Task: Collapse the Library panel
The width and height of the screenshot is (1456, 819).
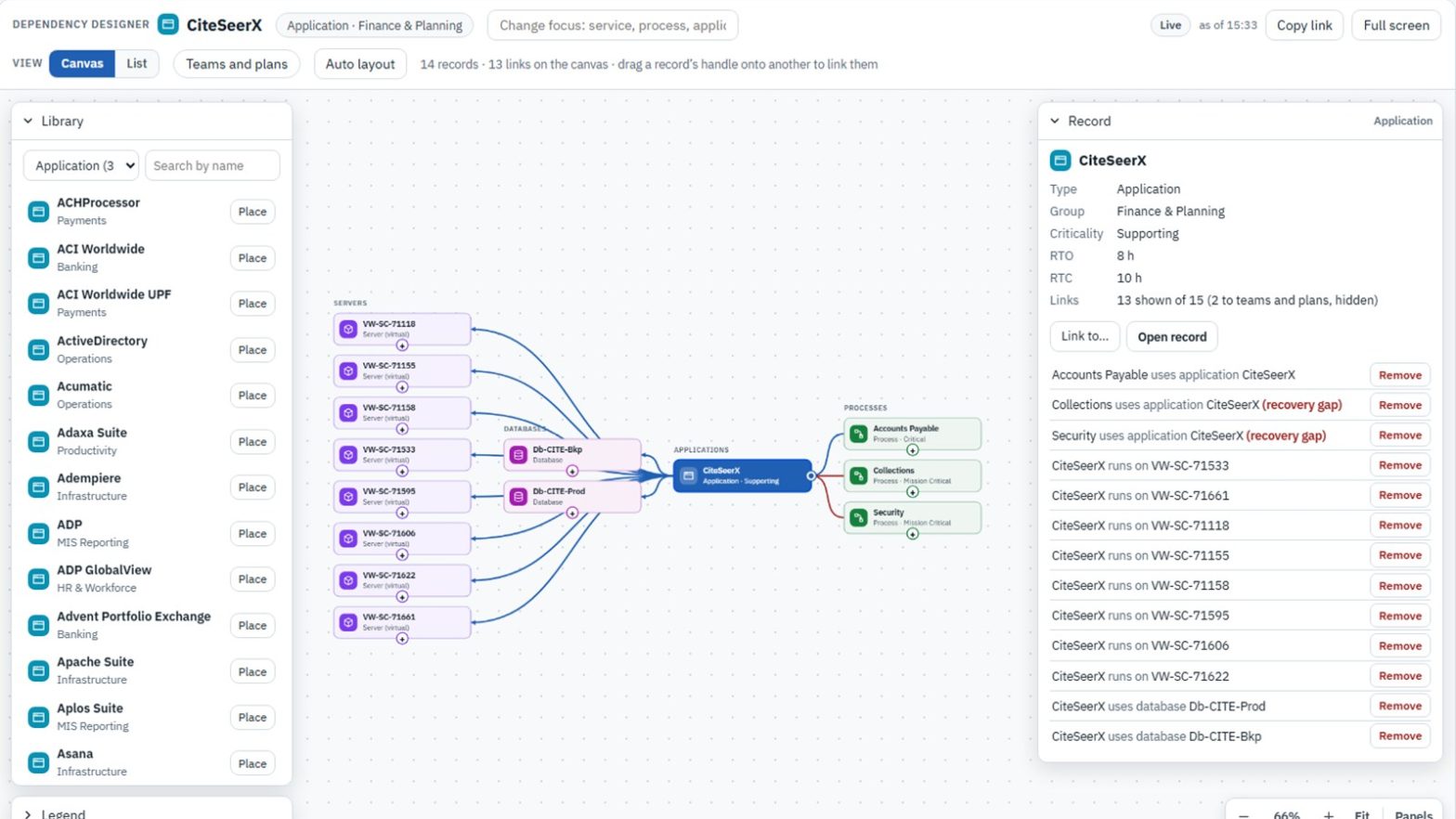Action: point(28,121)
